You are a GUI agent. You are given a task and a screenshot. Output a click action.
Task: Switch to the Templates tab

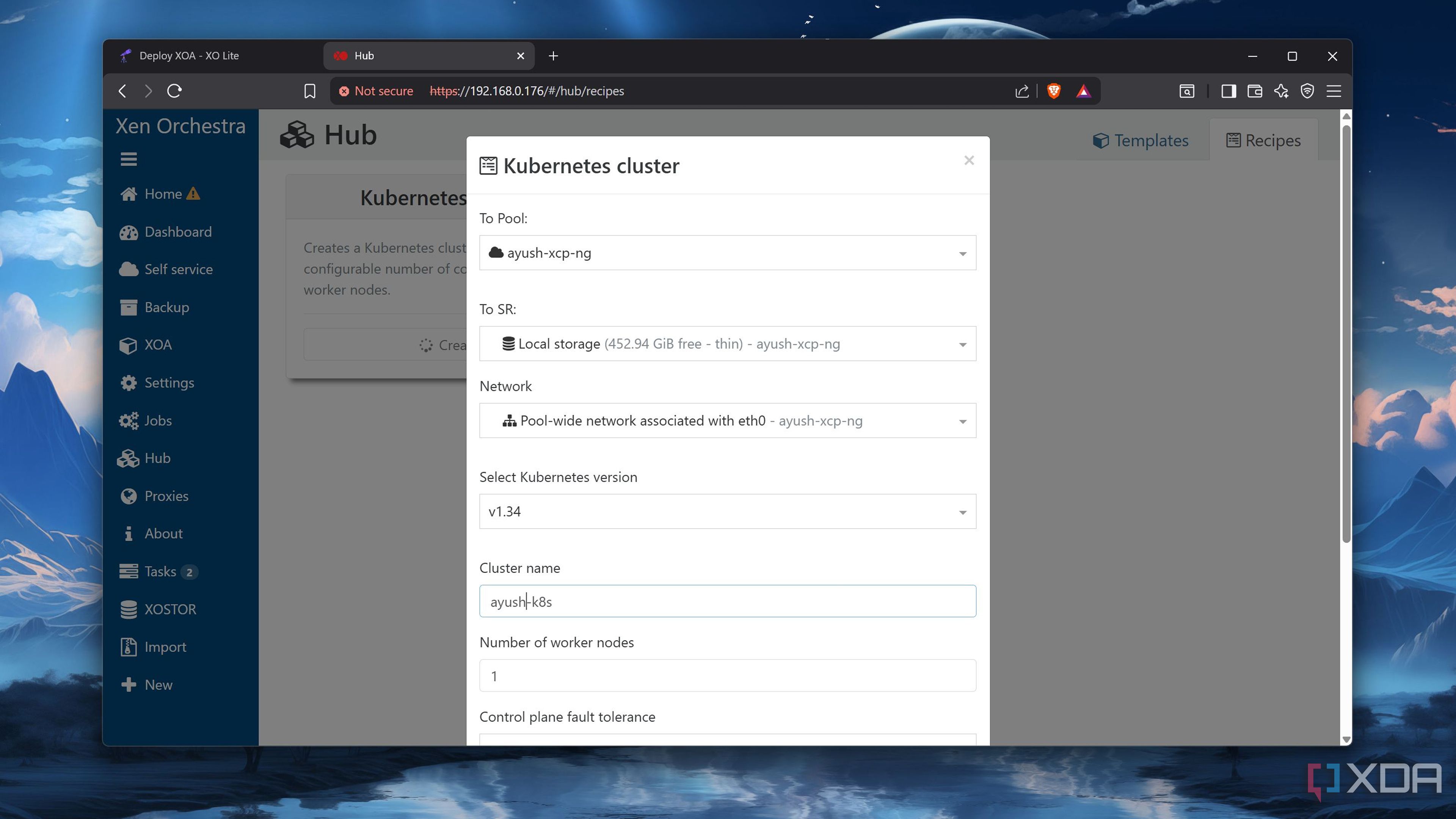1140,140
